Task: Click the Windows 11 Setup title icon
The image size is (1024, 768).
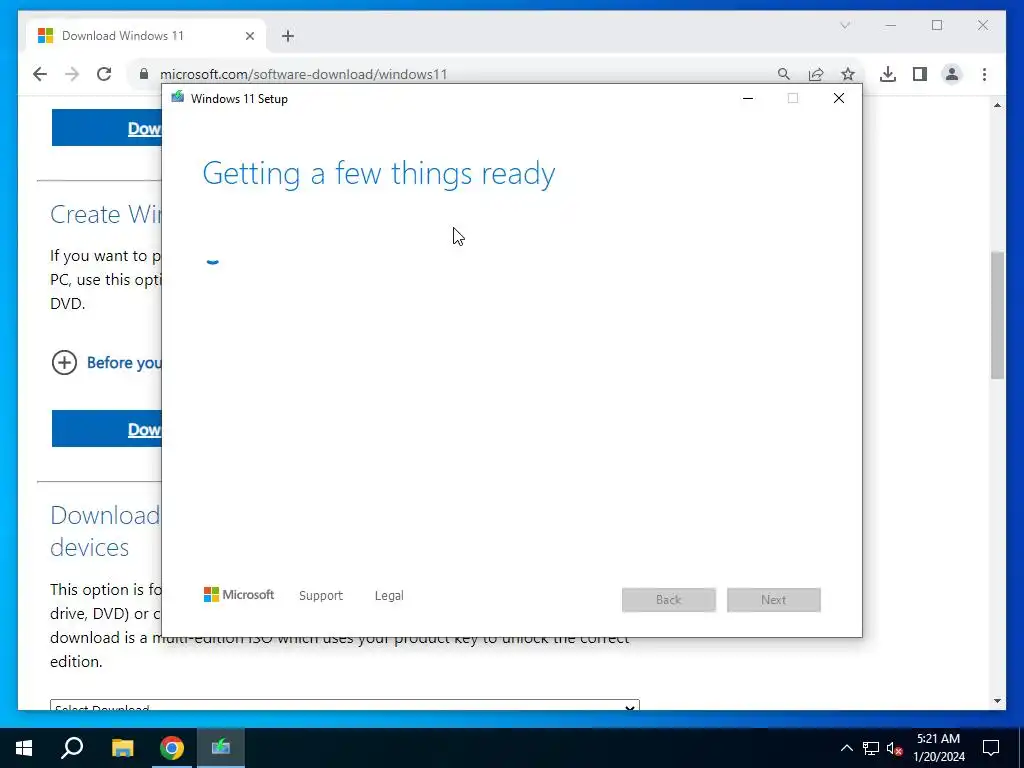Action: click(178, 98)
